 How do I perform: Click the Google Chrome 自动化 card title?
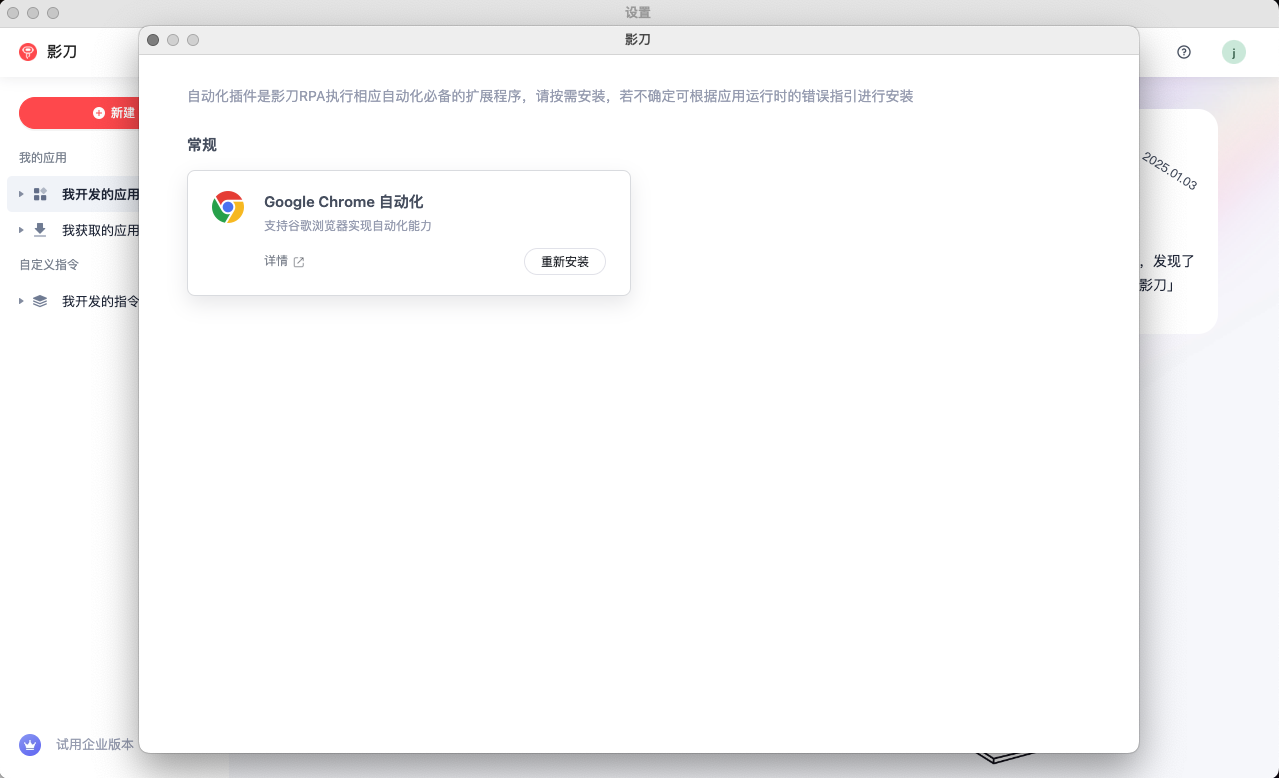pyautogui.click(x=343, y=202)
